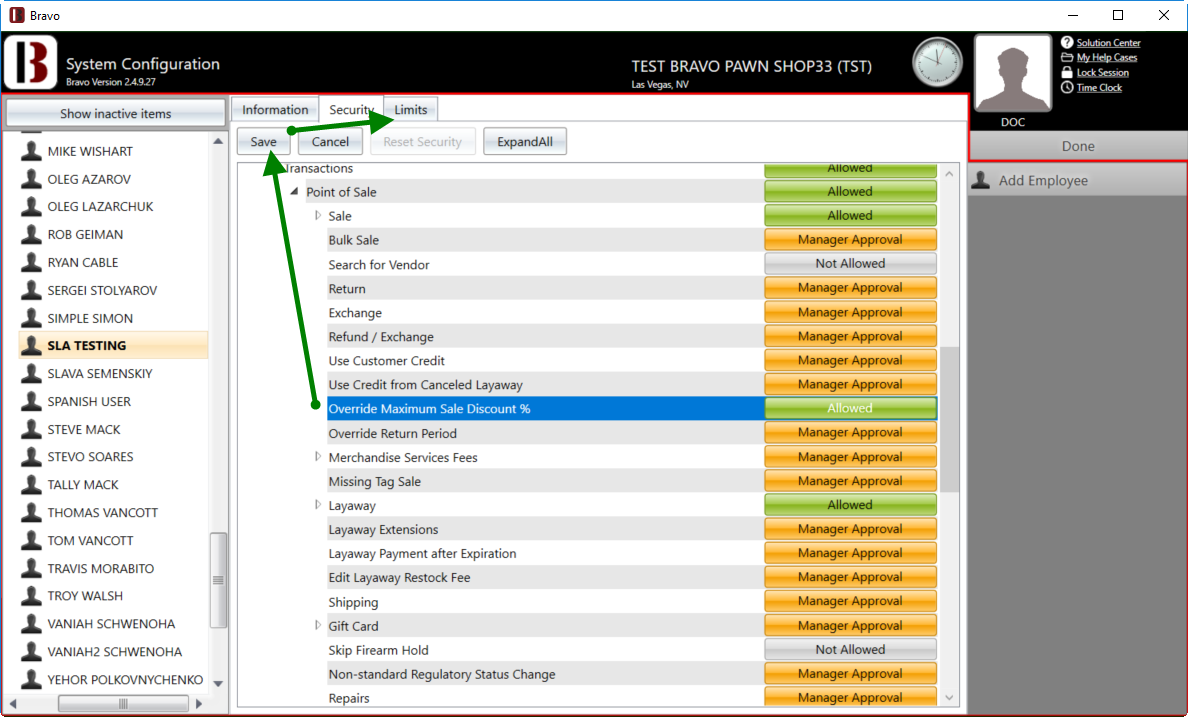This screenshot has width=1188, height=717.
Task: Click the ExpandAll button
Action: click(x=525, y=142)
